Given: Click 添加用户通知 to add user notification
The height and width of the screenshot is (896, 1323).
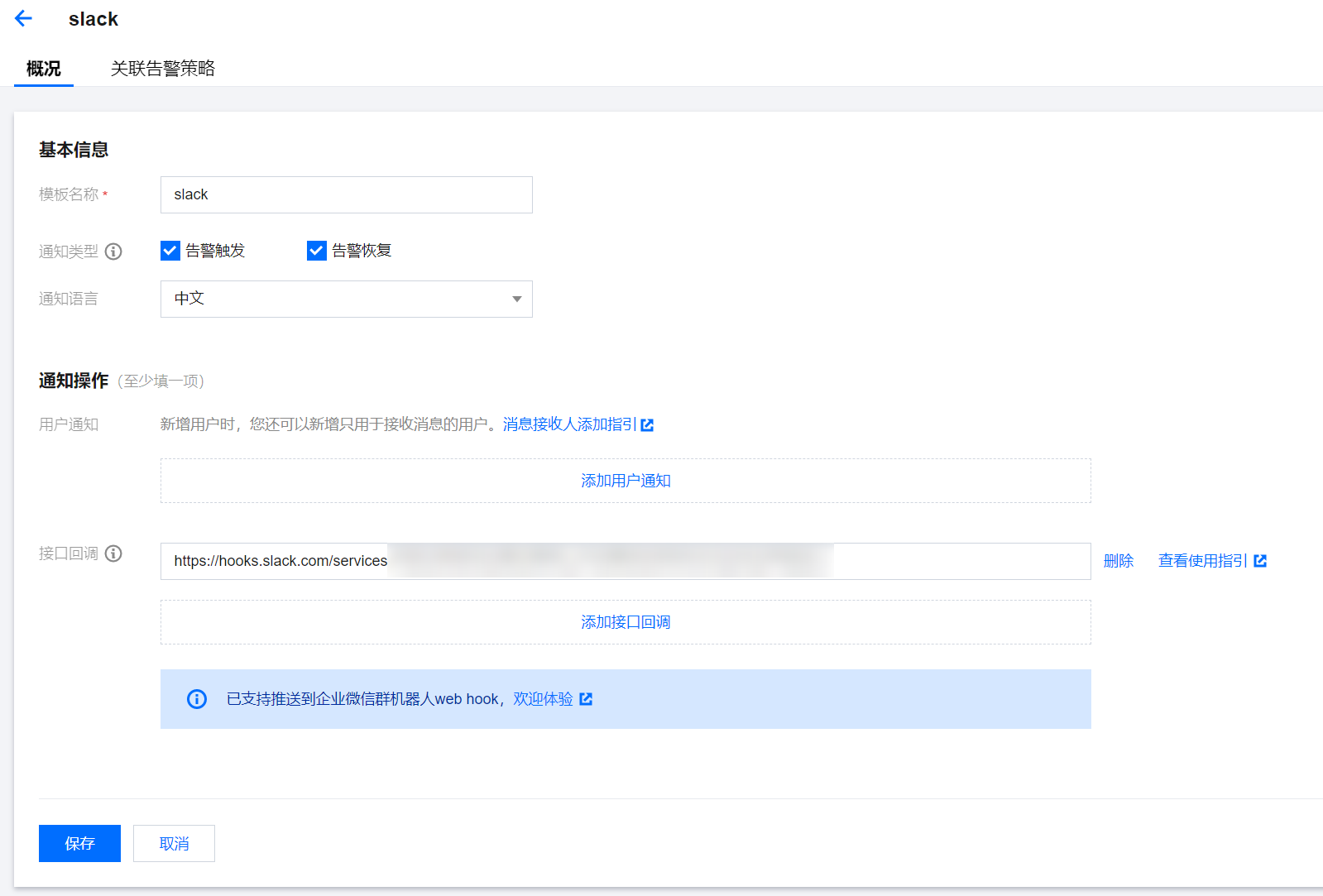Looking at the screenshot, I should [626, 481].
